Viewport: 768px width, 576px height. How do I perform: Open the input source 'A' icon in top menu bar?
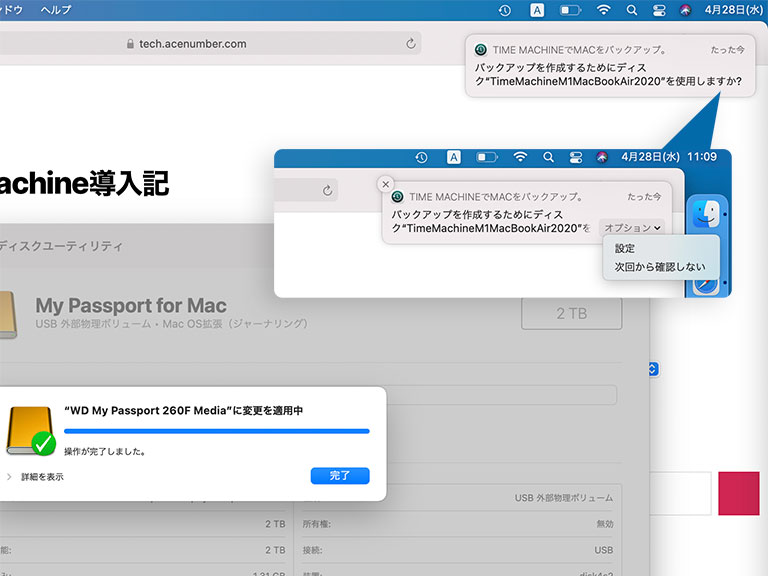[537, 10]
